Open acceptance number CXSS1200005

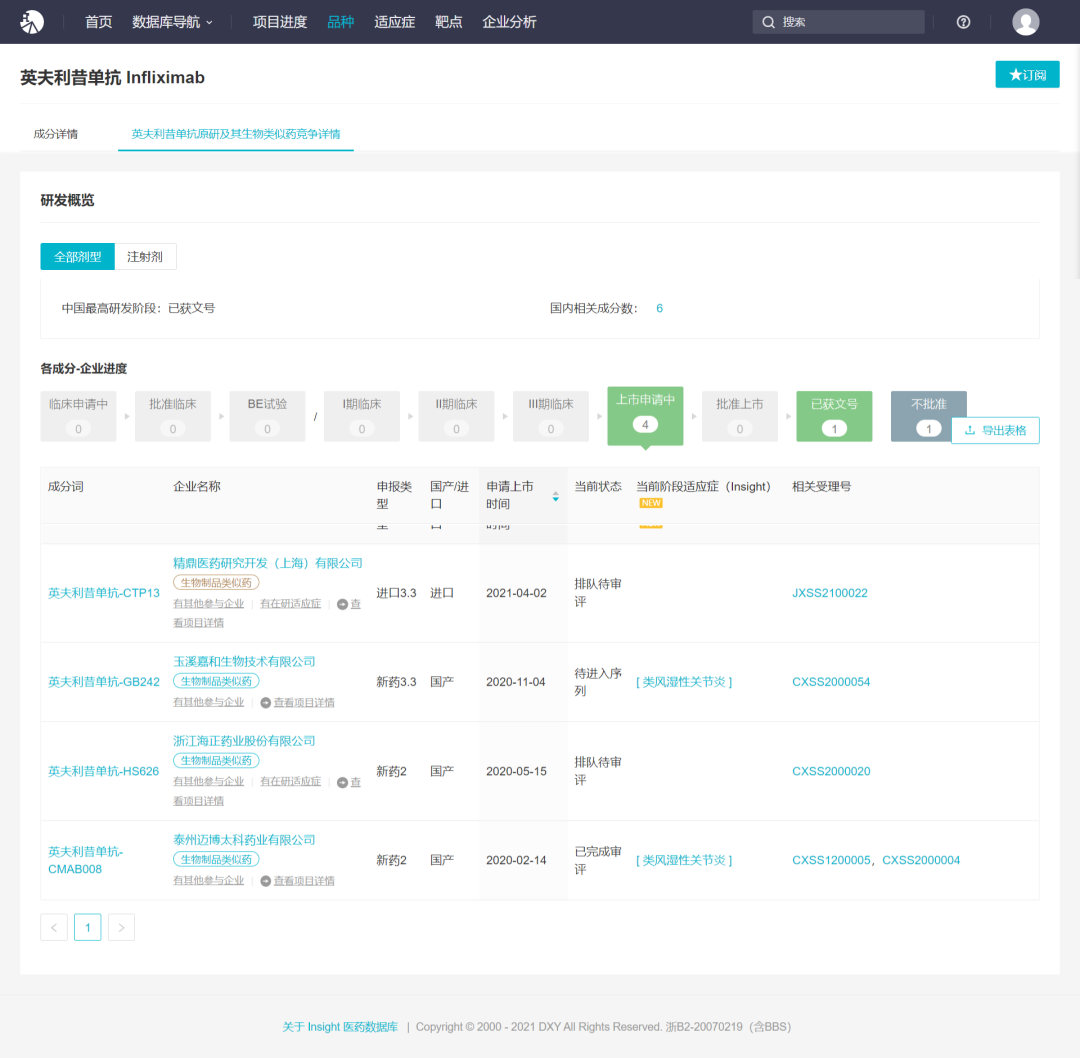831,860
